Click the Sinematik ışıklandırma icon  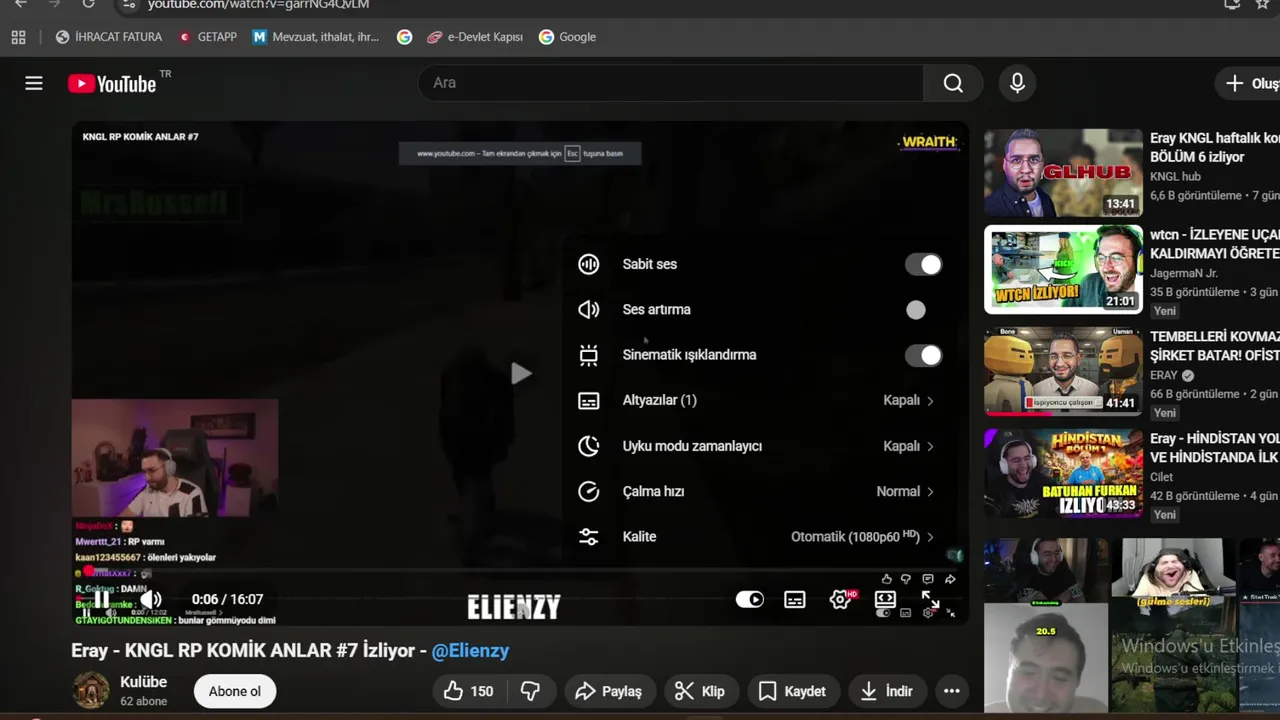pyautogui.click(x=589, y=355)
